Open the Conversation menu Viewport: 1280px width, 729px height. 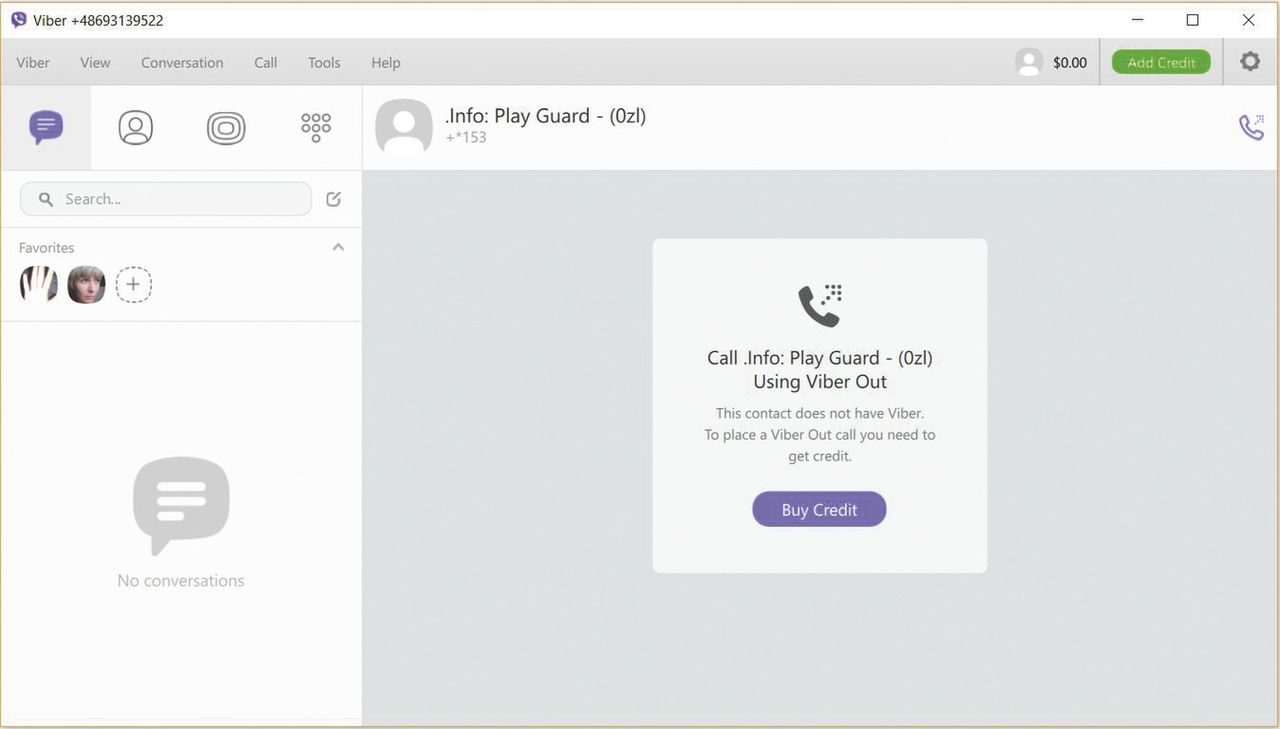(x=182, y=62)
